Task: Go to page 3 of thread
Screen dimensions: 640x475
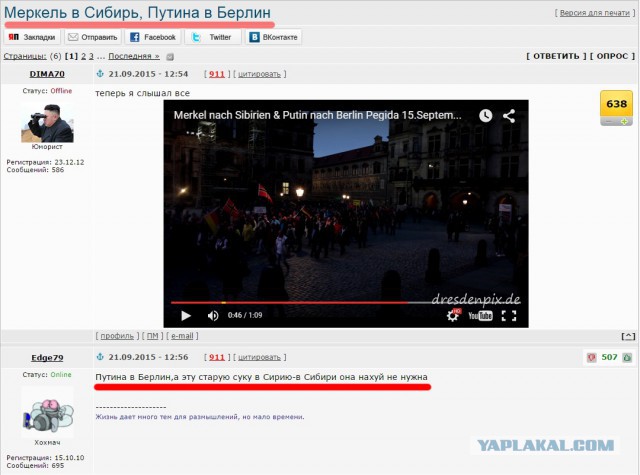Action: click(91, 56)
